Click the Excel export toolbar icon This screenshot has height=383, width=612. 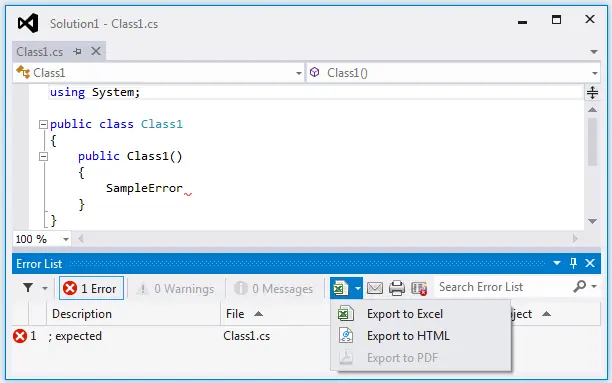(340, 288)
